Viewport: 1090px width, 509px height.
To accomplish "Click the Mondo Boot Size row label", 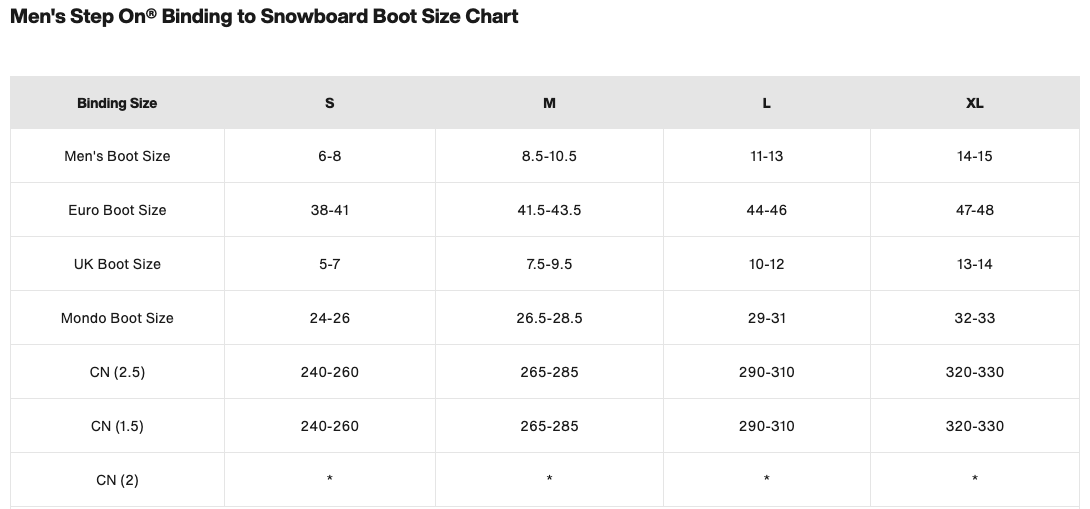I will click(x=117, y=318).
